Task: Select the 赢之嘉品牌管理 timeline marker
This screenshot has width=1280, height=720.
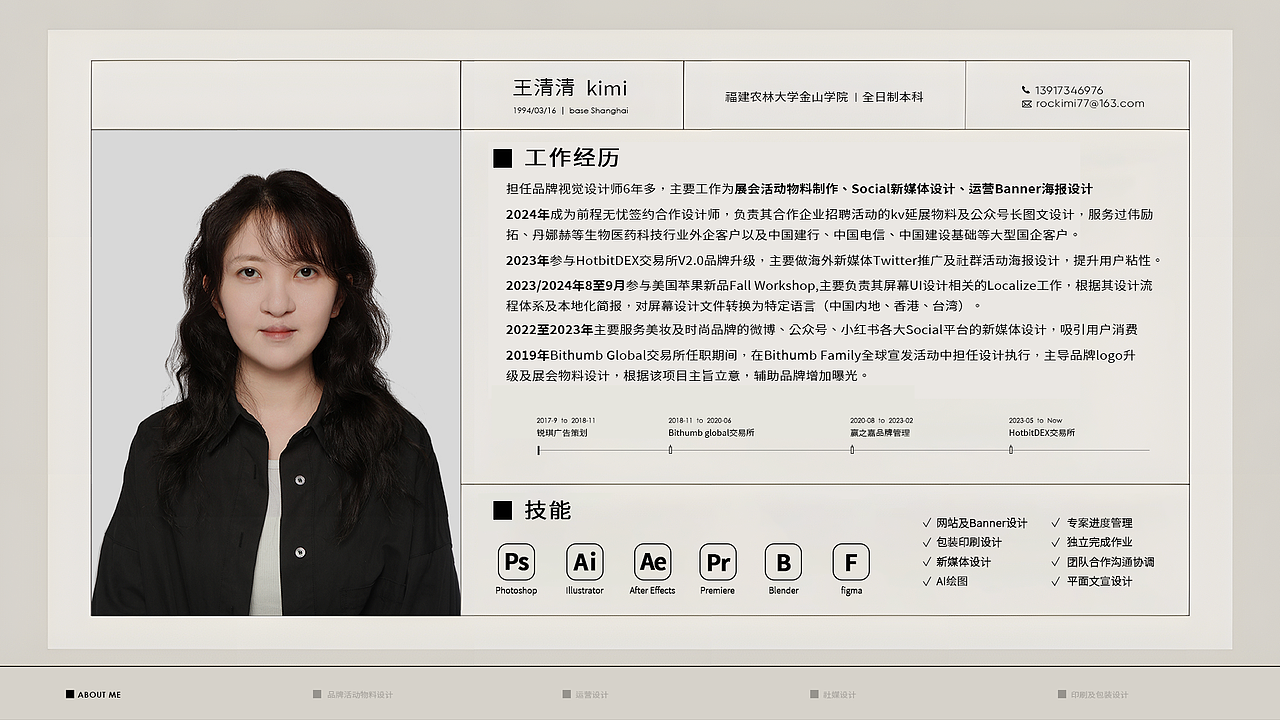Action: click(x=852, y=450)
